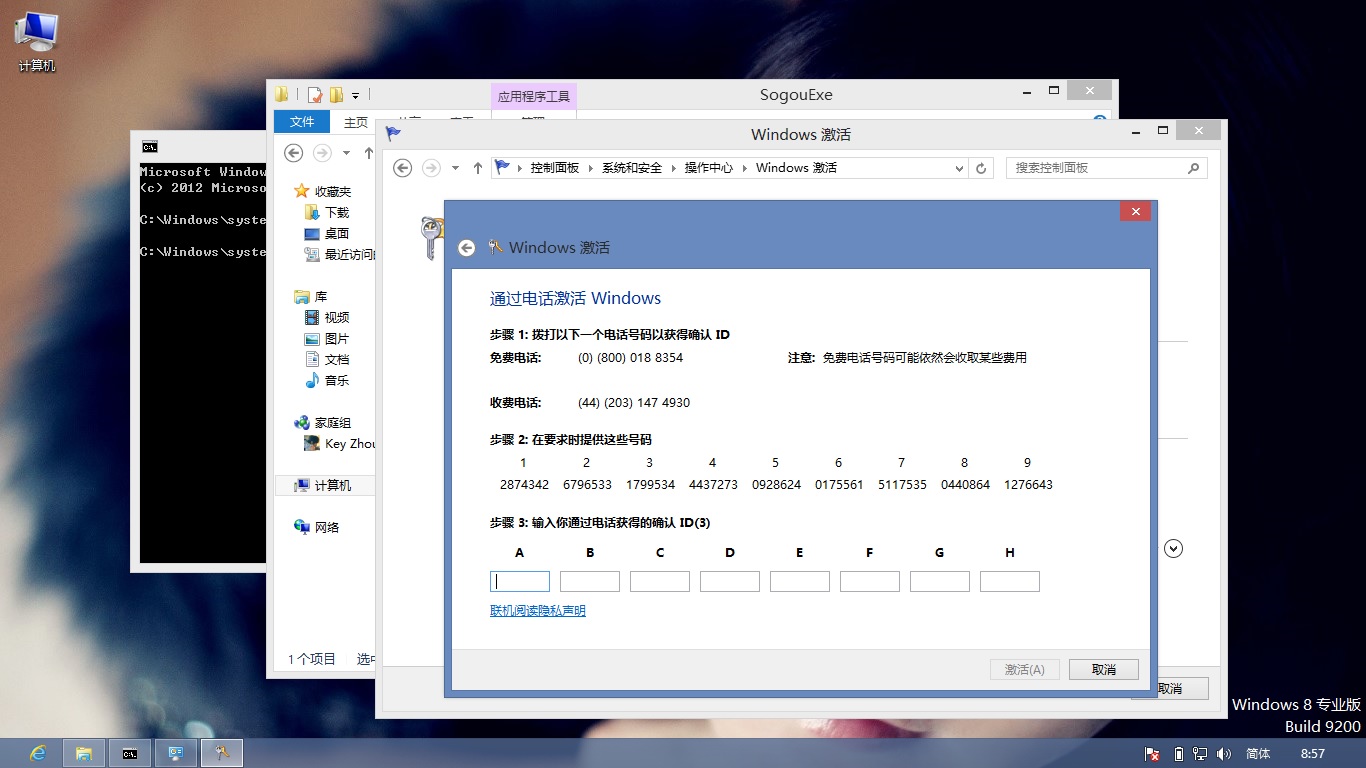Screen dimensions: 1366x768
Task: Click the keys icon beside the blue dialog title
Action: (x=495, y=247)
